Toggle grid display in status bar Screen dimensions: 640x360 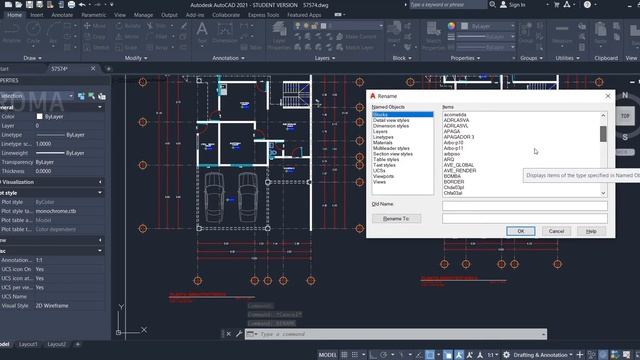(x=344, y=355)
